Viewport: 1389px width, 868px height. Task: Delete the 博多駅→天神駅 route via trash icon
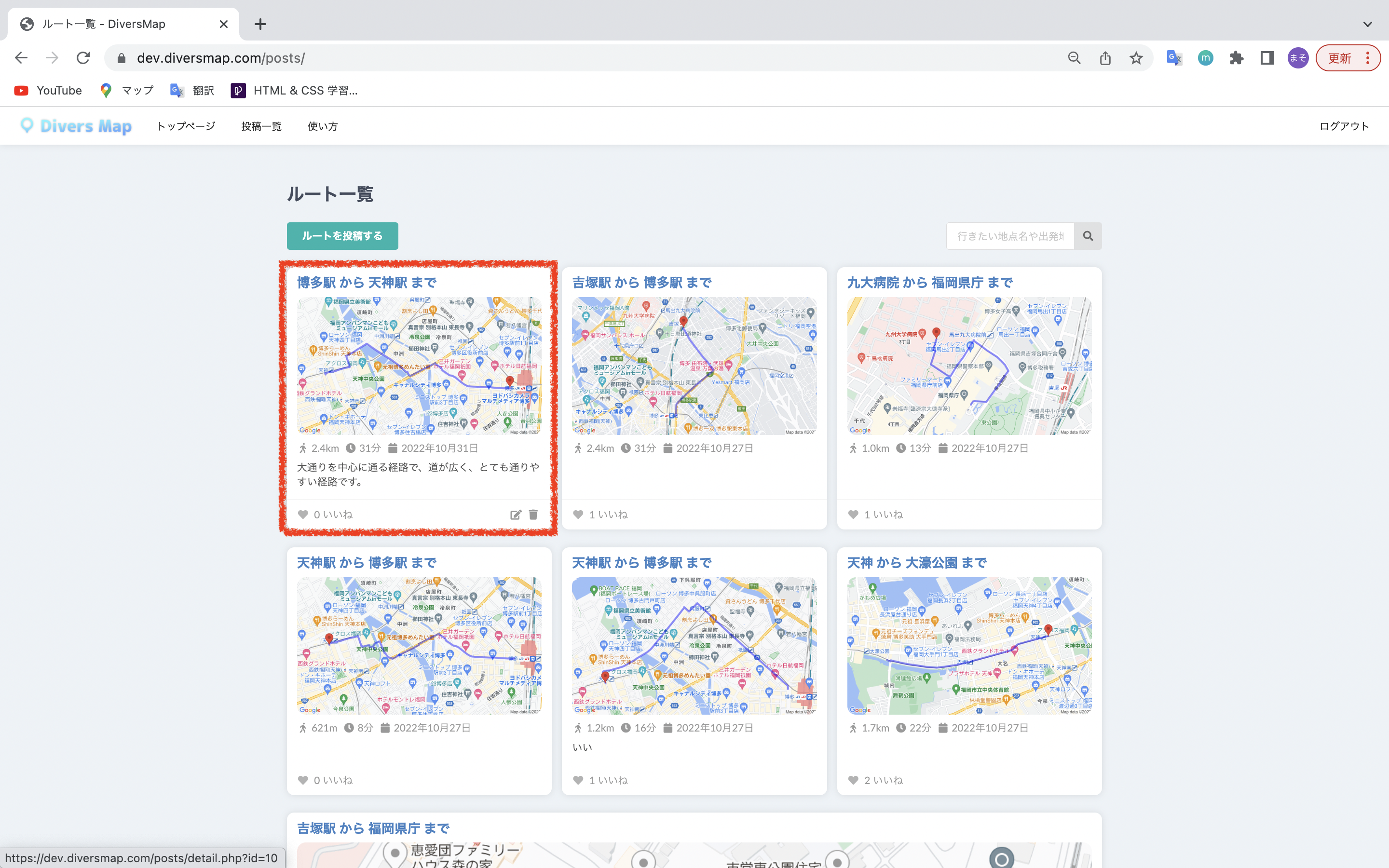pyautogui.click(x=534, y=515)
